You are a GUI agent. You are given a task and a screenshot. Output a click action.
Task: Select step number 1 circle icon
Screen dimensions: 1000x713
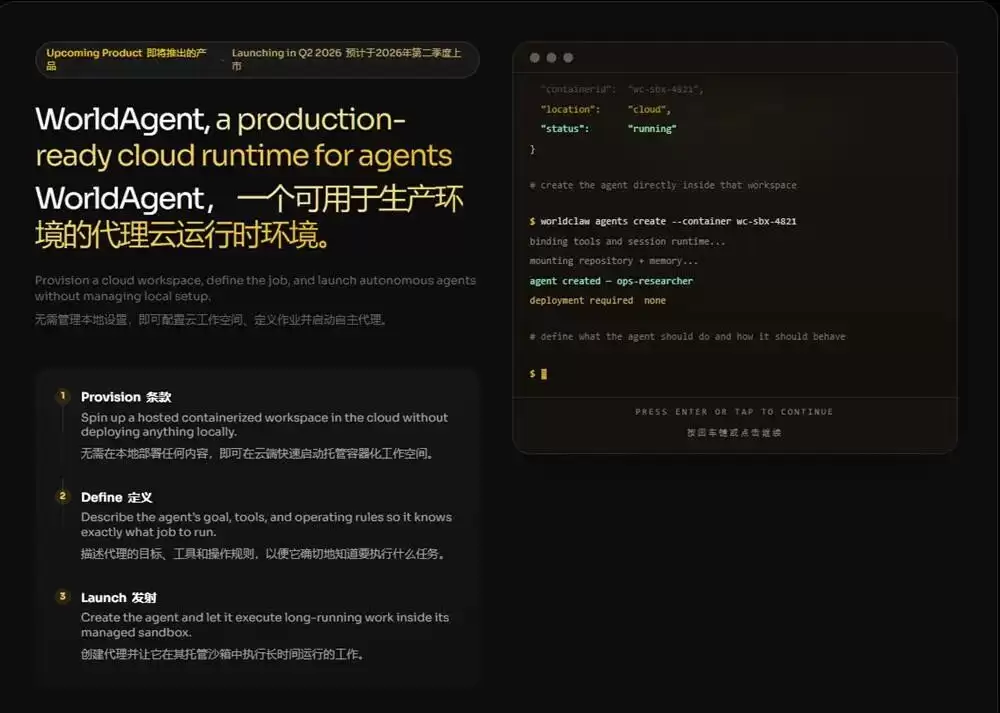point(62,396)
